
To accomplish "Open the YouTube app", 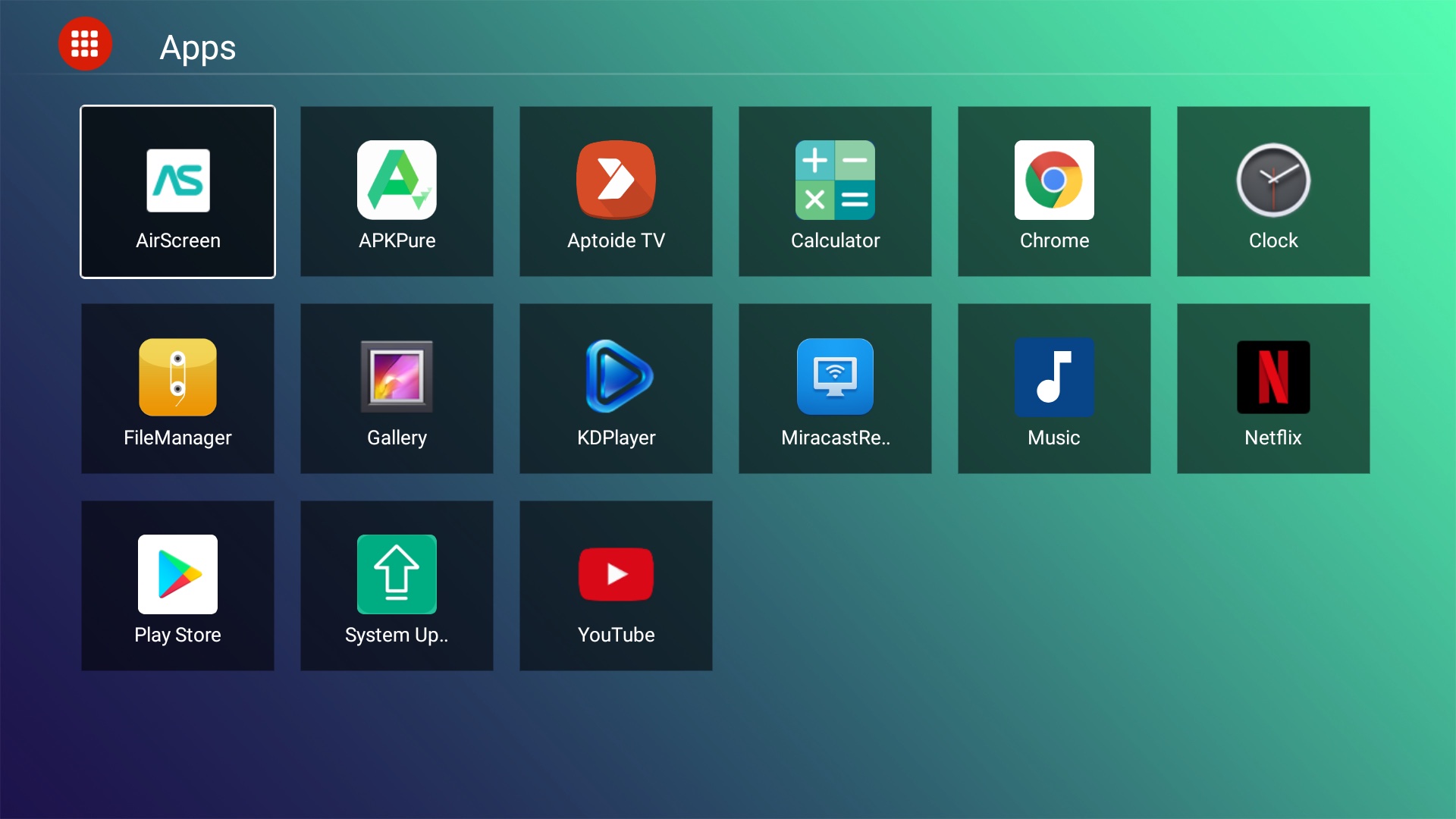I will click(616, 585).
